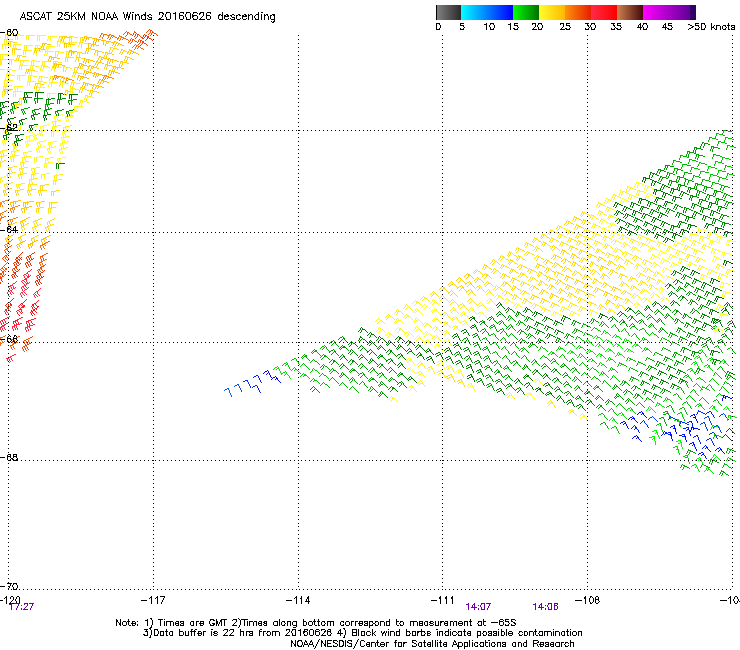740x650 pixels.
Task: Click the '-120' longitude axis label
Action: tap(10, 600)
